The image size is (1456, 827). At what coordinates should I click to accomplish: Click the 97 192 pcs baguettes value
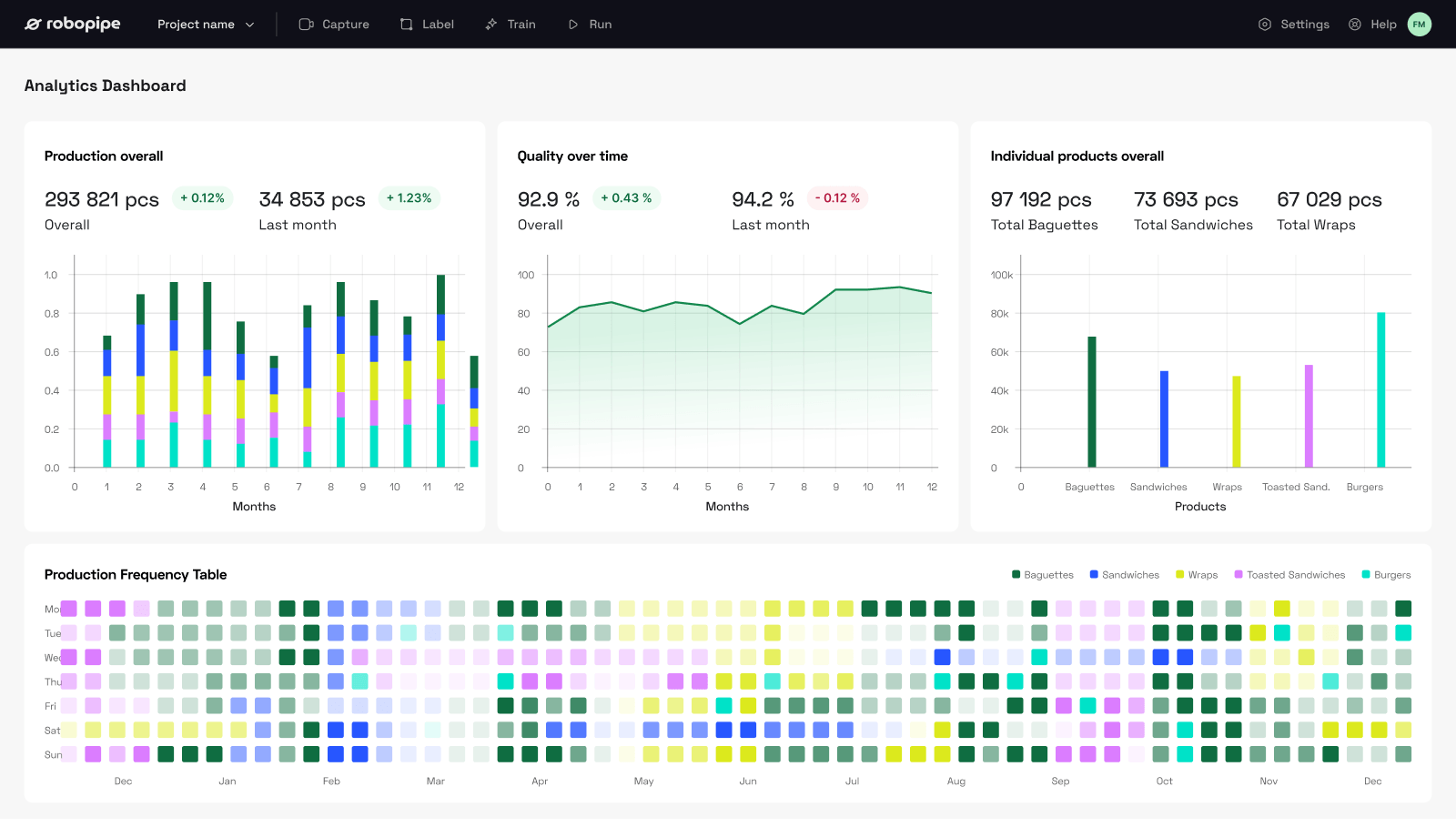click(1041, 199)
